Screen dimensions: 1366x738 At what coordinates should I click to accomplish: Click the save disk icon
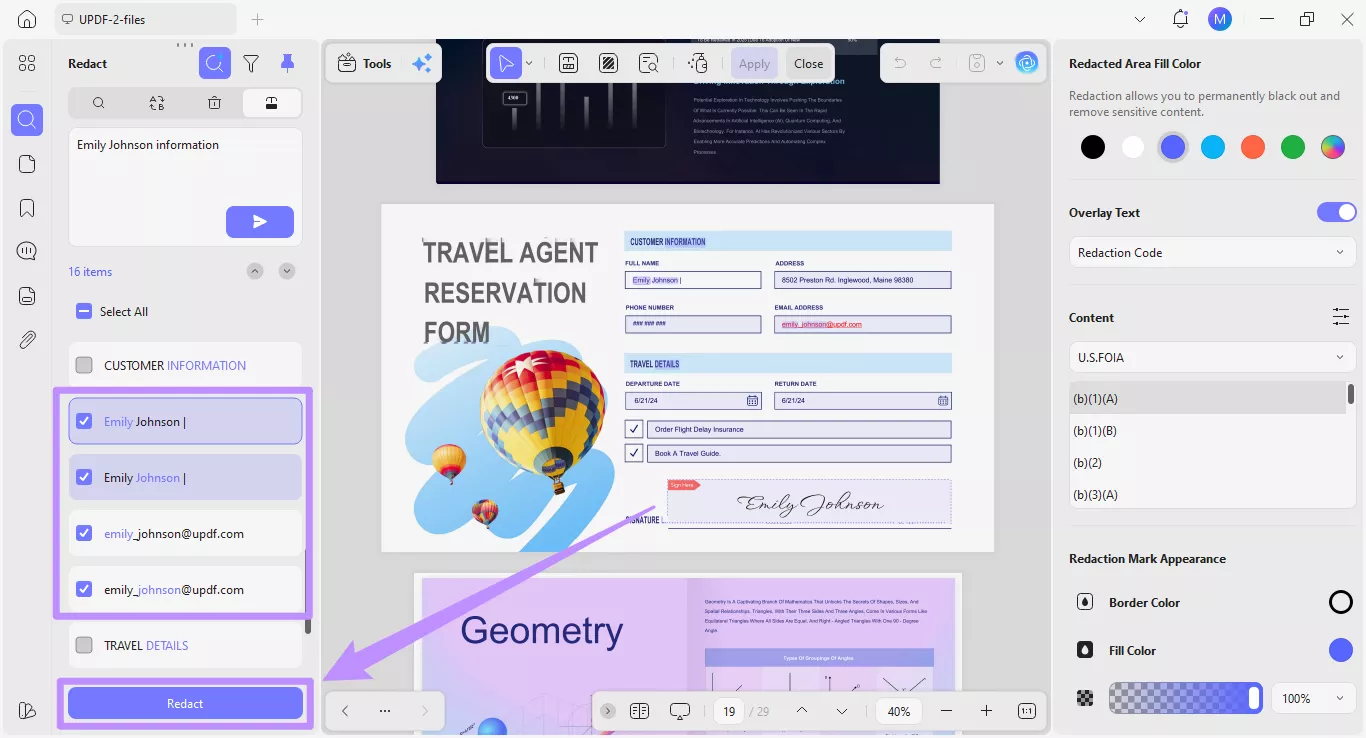[x=977, y=63]
